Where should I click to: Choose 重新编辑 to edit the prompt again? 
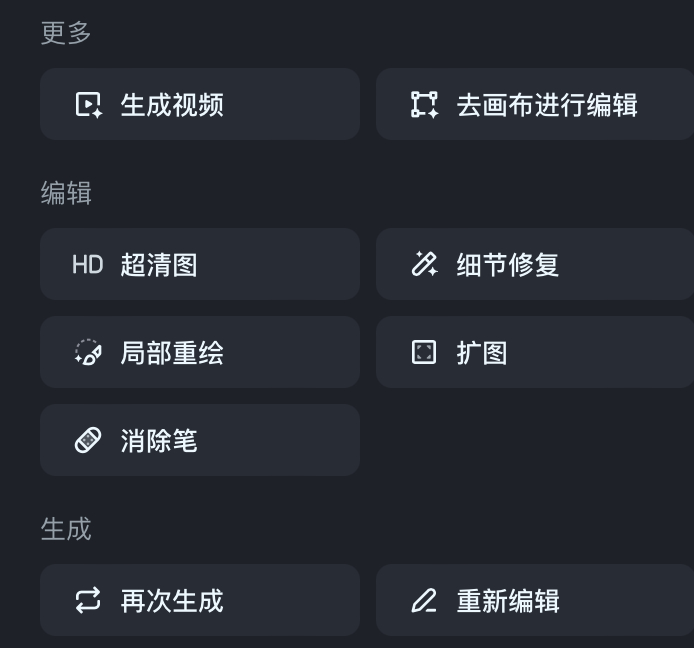[507, 601]
